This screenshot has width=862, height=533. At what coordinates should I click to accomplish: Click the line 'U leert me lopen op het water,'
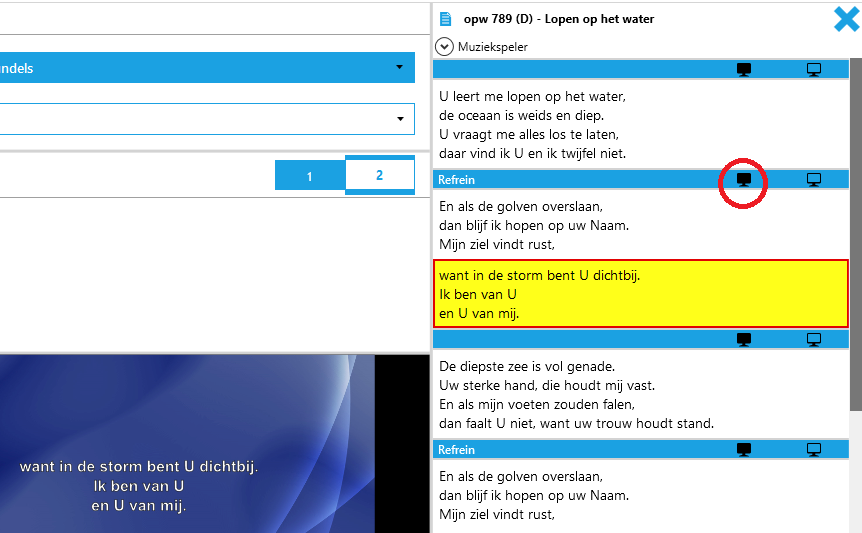[532, 97]
